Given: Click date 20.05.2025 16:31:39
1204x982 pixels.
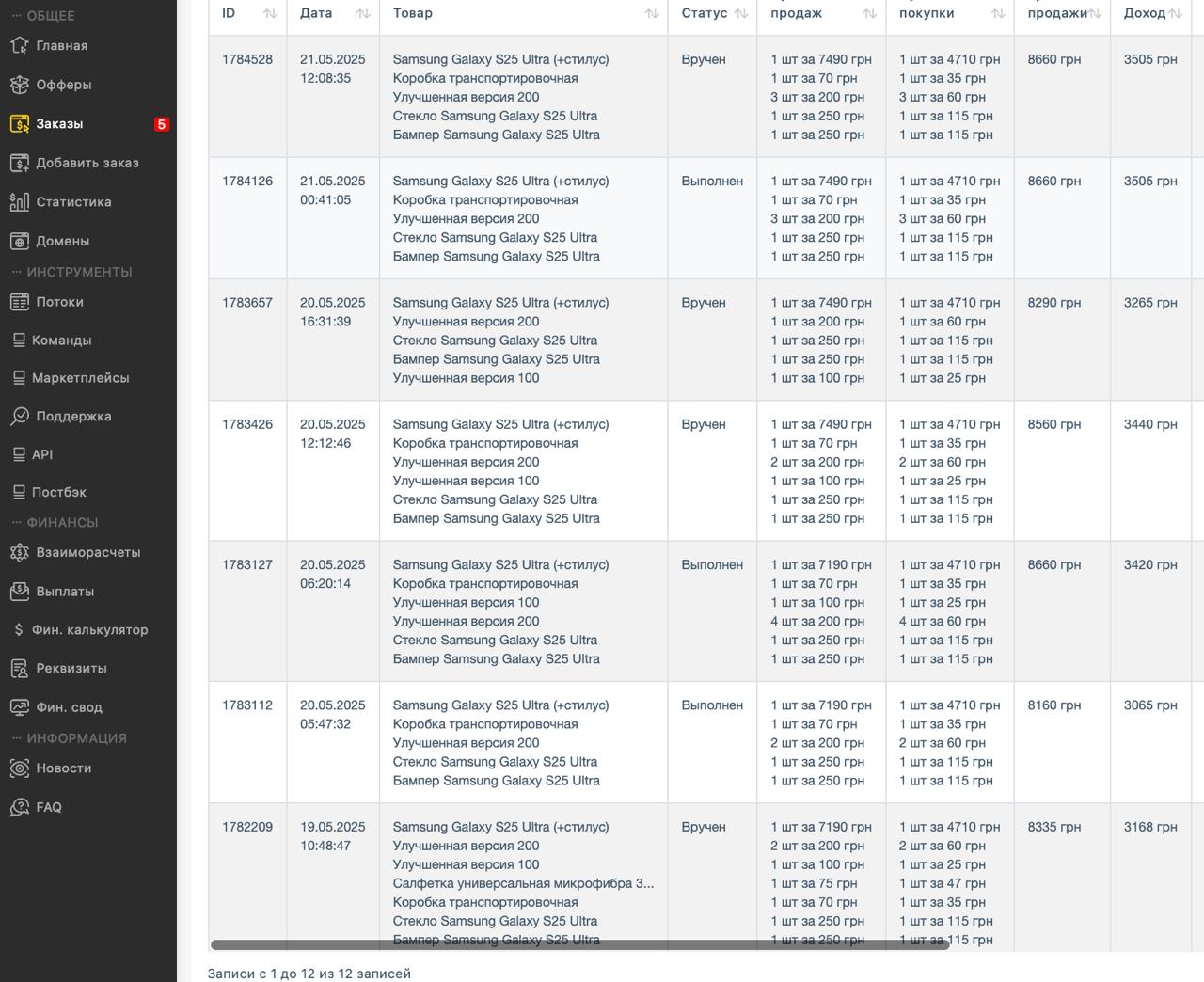Looking at the screenshot, I should click(x=333, y=312).
